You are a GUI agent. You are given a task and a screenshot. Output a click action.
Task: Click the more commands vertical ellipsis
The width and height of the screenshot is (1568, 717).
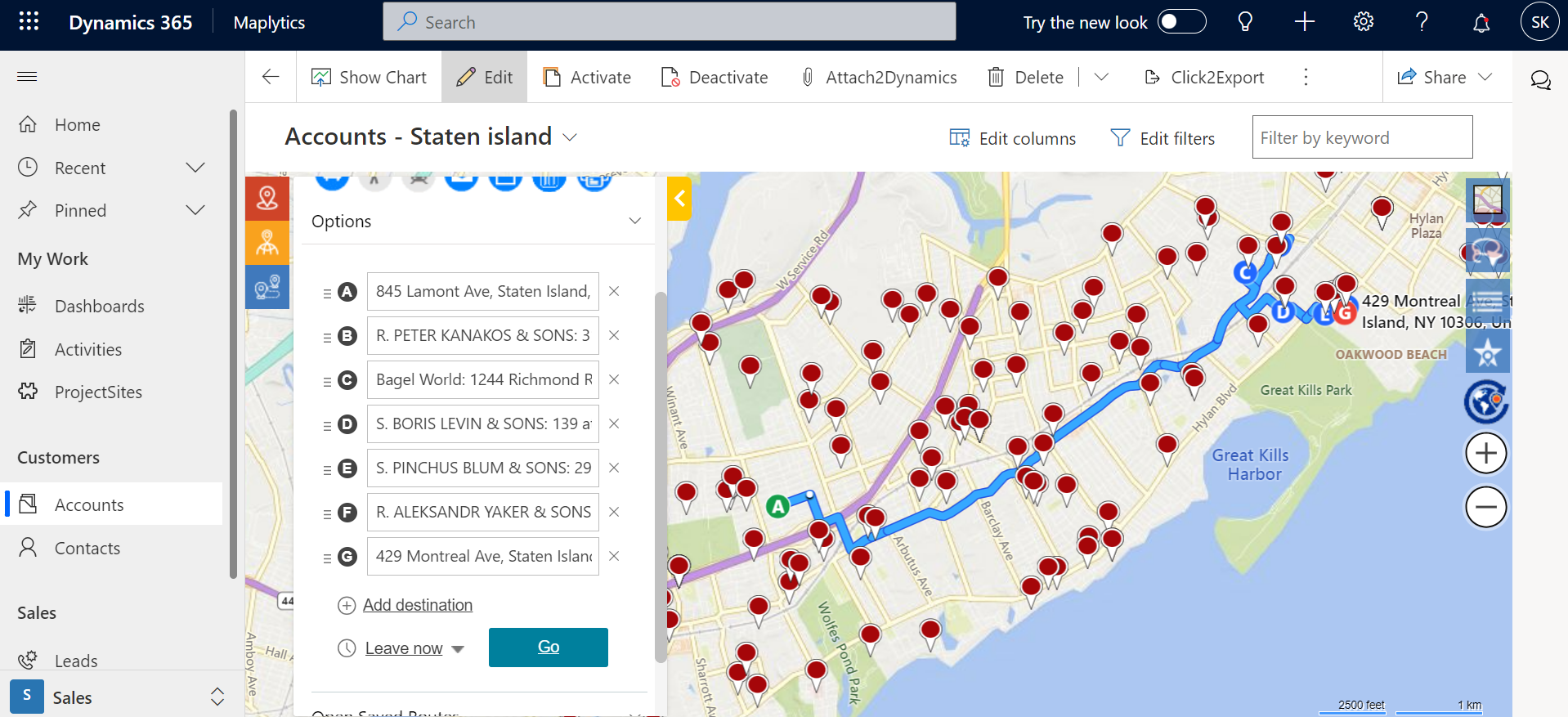point(1306,77)
